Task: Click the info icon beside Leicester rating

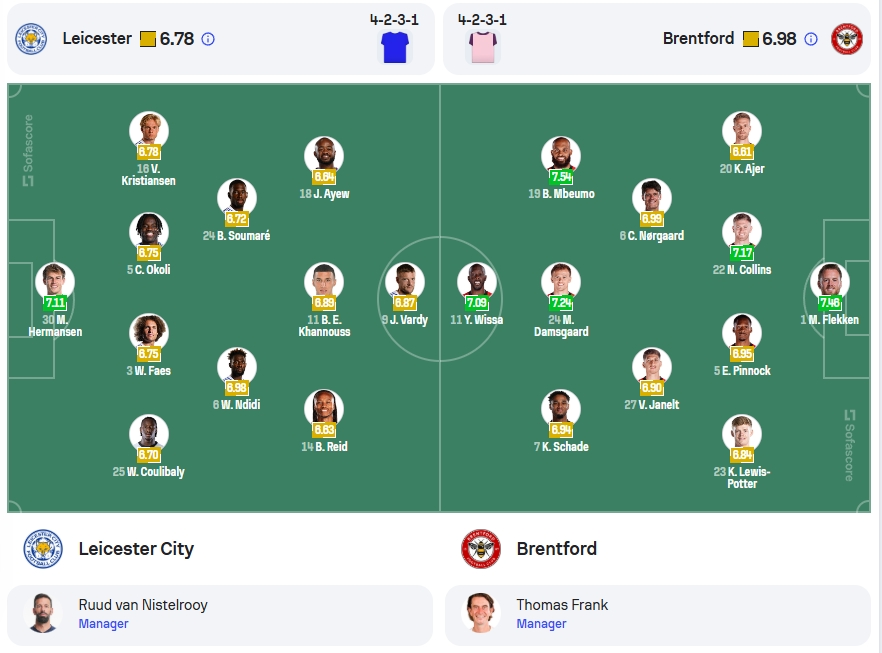Action: pos(208,39)
